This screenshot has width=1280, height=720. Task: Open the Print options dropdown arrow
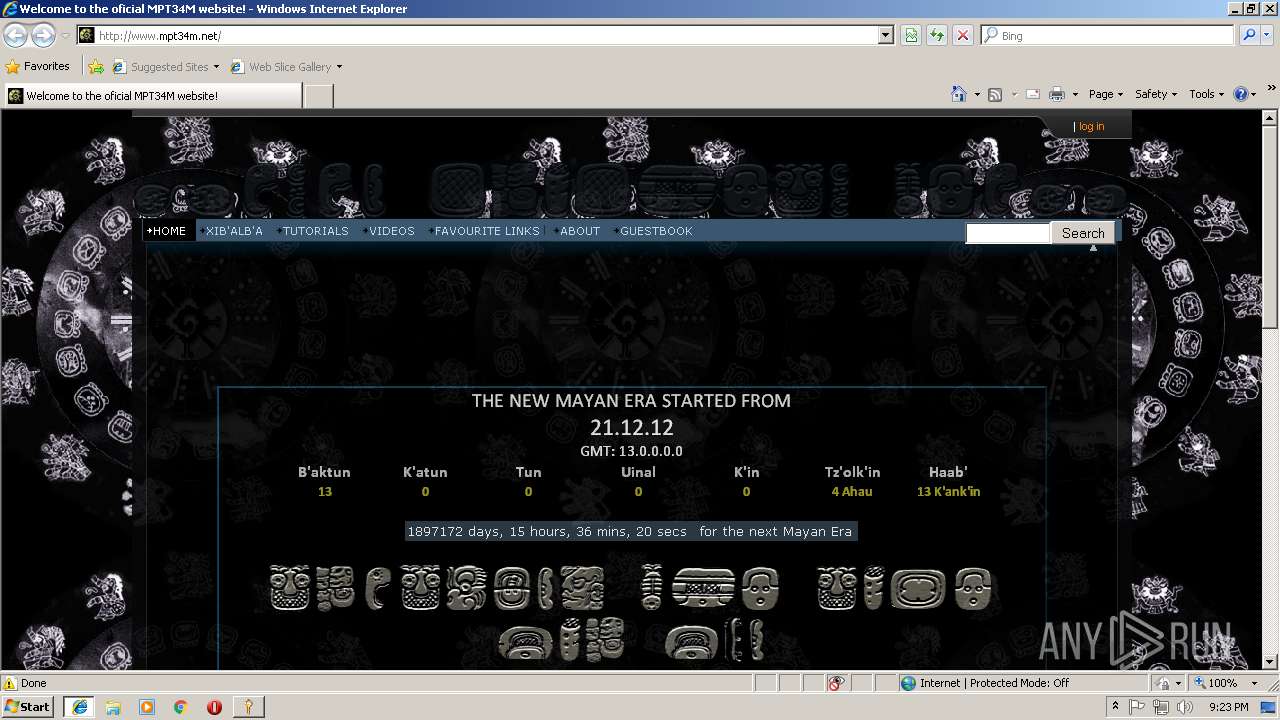[1075, 94]
